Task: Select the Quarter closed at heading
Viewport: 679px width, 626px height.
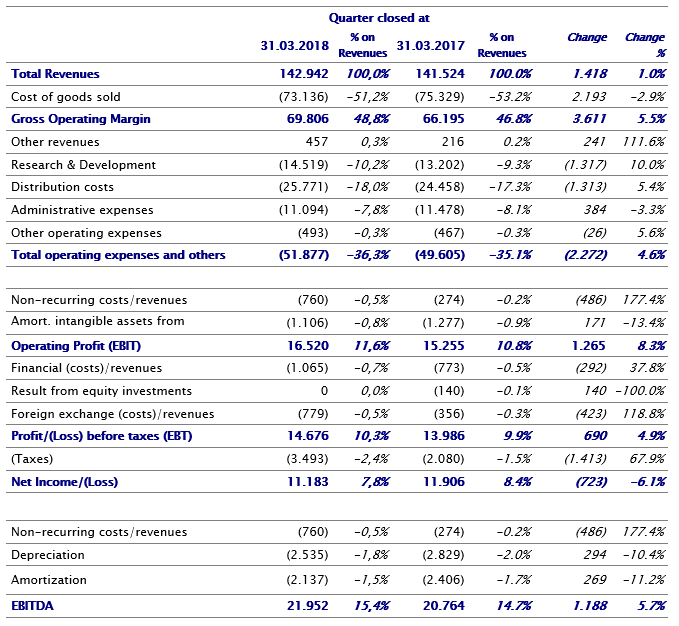Action: 379,17
